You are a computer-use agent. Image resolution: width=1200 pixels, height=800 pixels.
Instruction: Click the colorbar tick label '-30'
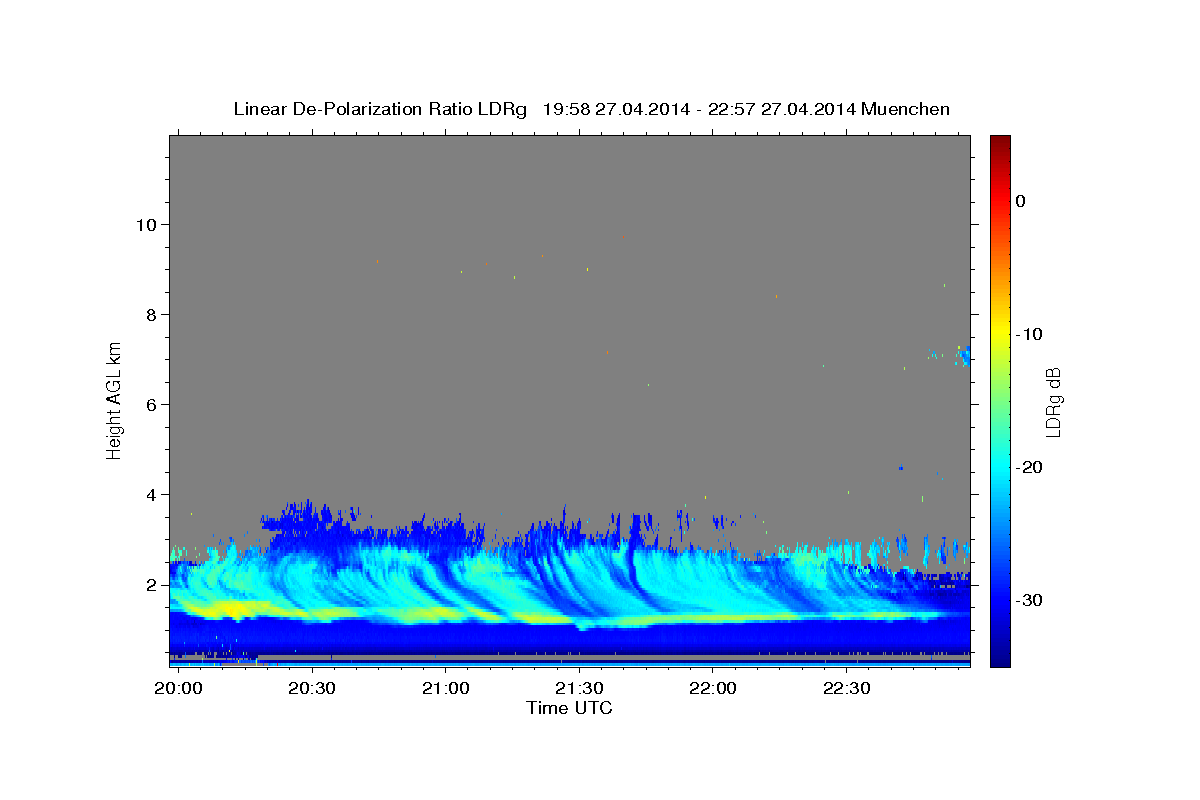[x=1029, y=600]
